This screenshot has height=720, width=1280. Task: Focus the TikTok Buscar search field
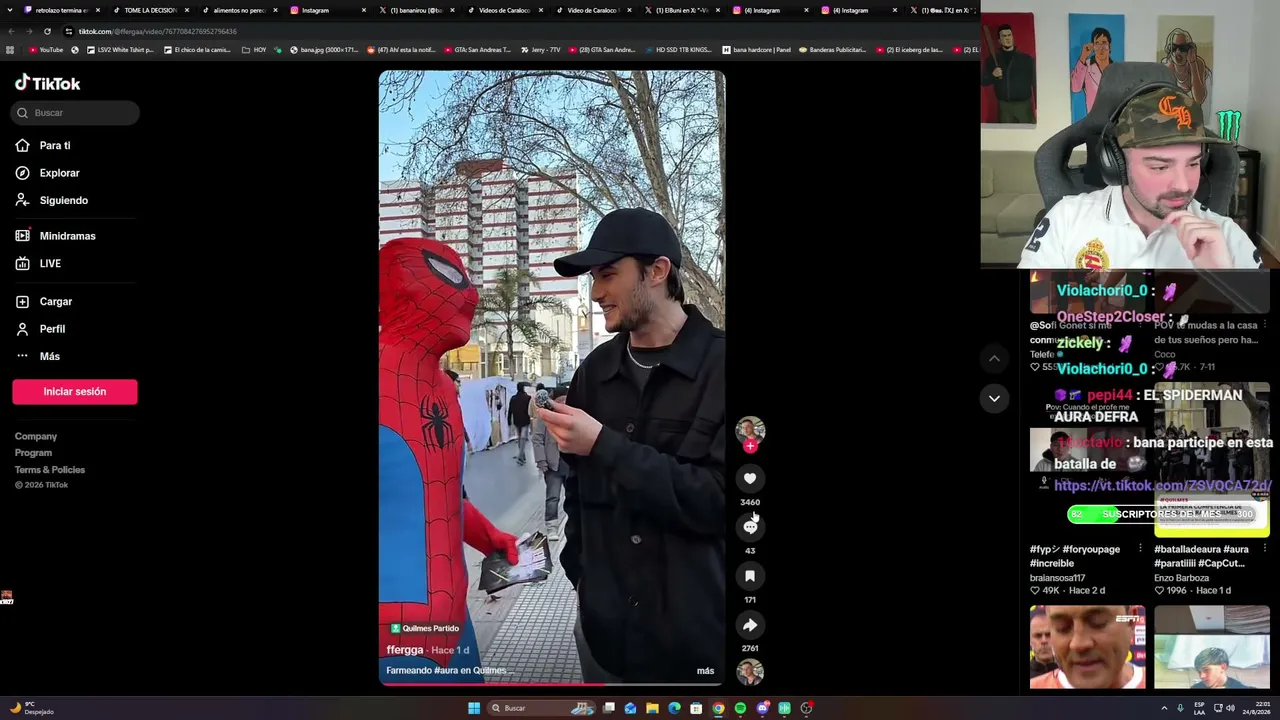[75, 113]
